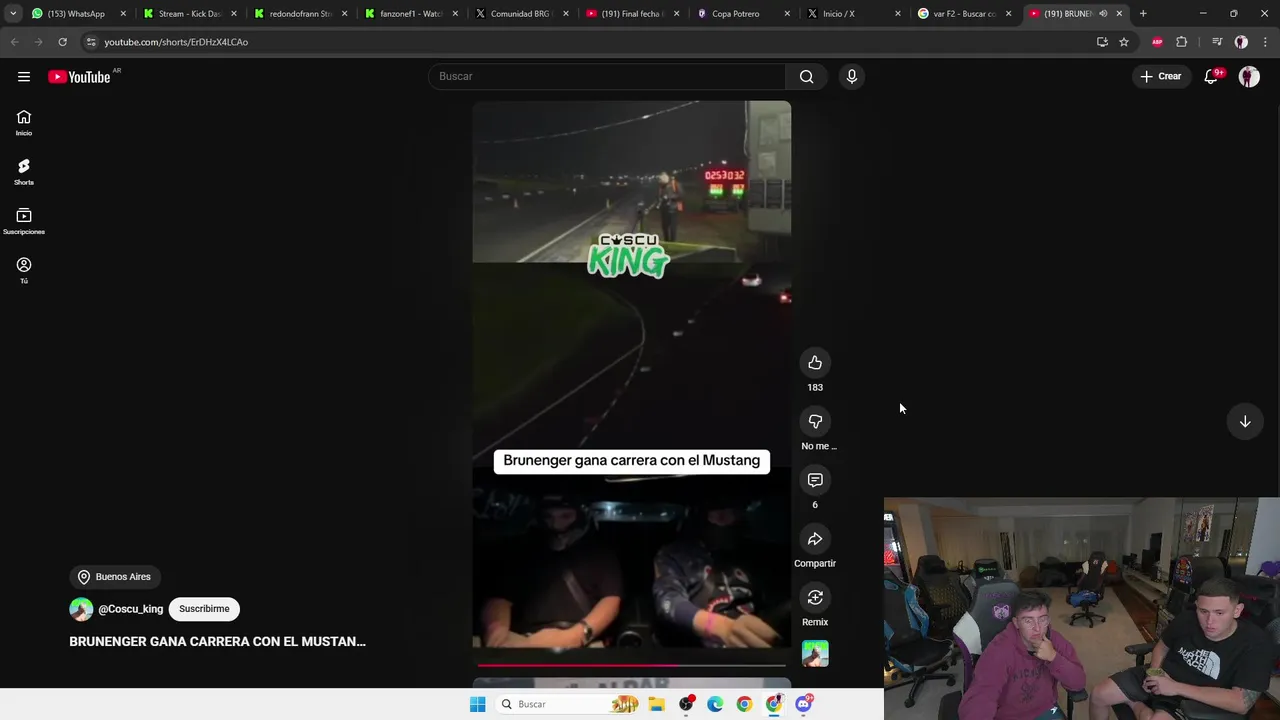1280x720 pixels.
Task: Click the BRUNENGER GANA CARRERA title text
Action: pos(217,642)
